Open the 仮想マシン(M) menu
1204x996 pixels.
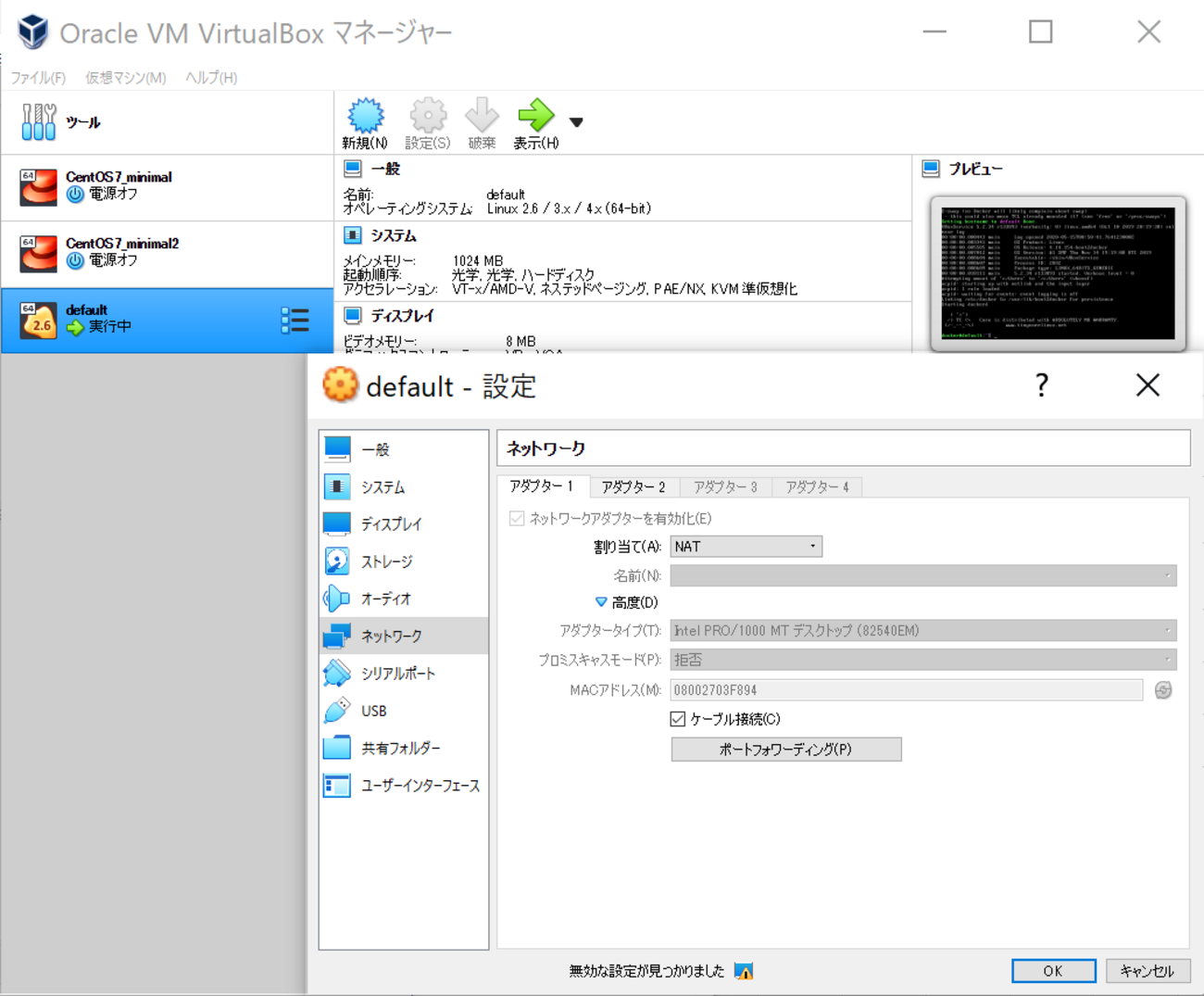(126, 78)
